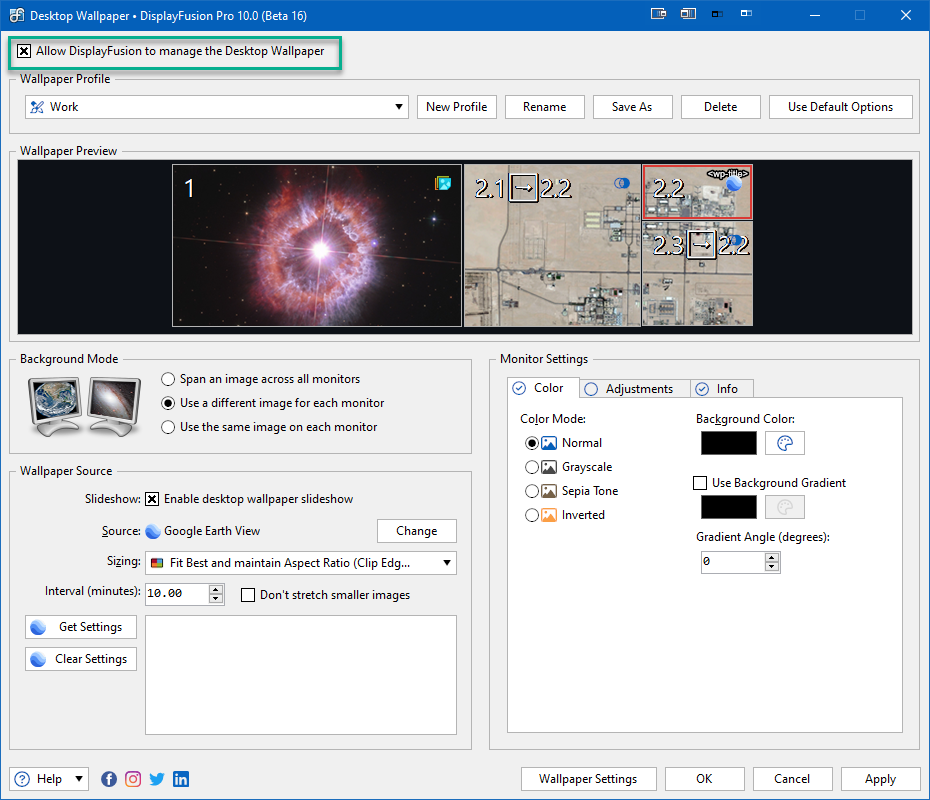This screenshot has width=930, height=800.
Task: Select Inverted color mode radio button
Action: click(532, 515)
